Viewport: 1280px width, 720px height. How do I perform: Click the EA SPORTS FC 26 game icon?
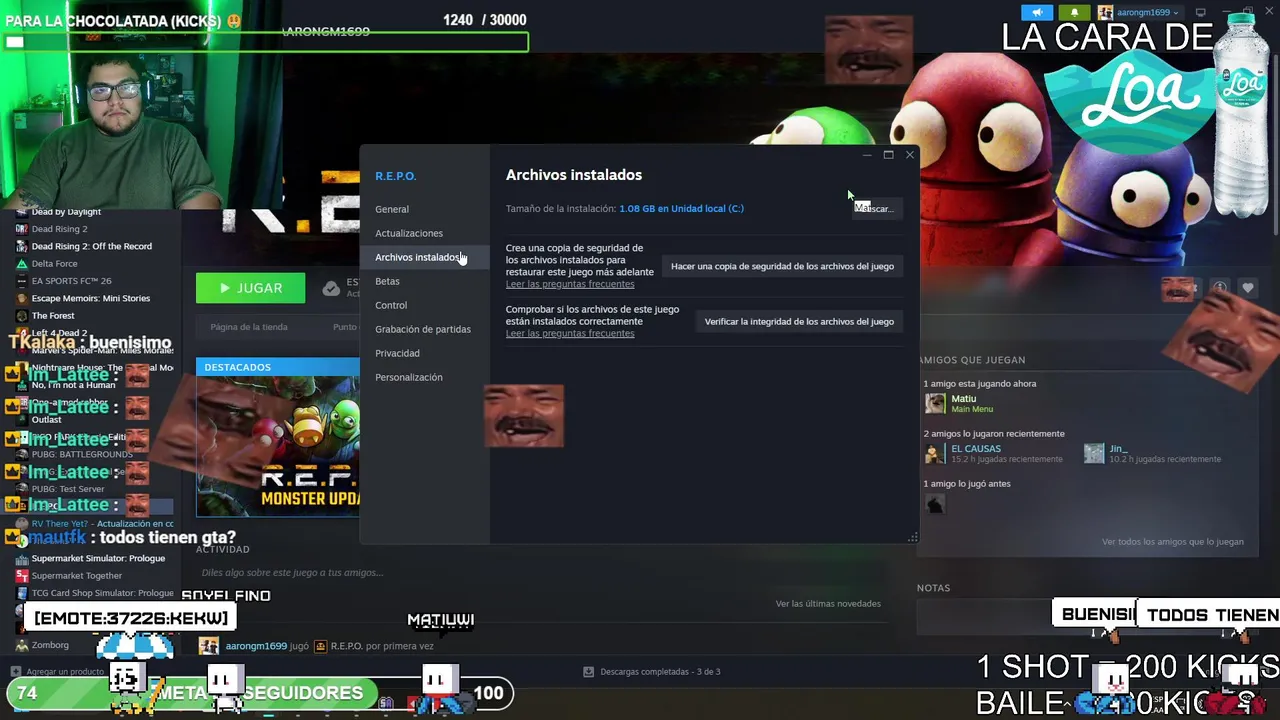pyautogui.click(x=22, y=281)
